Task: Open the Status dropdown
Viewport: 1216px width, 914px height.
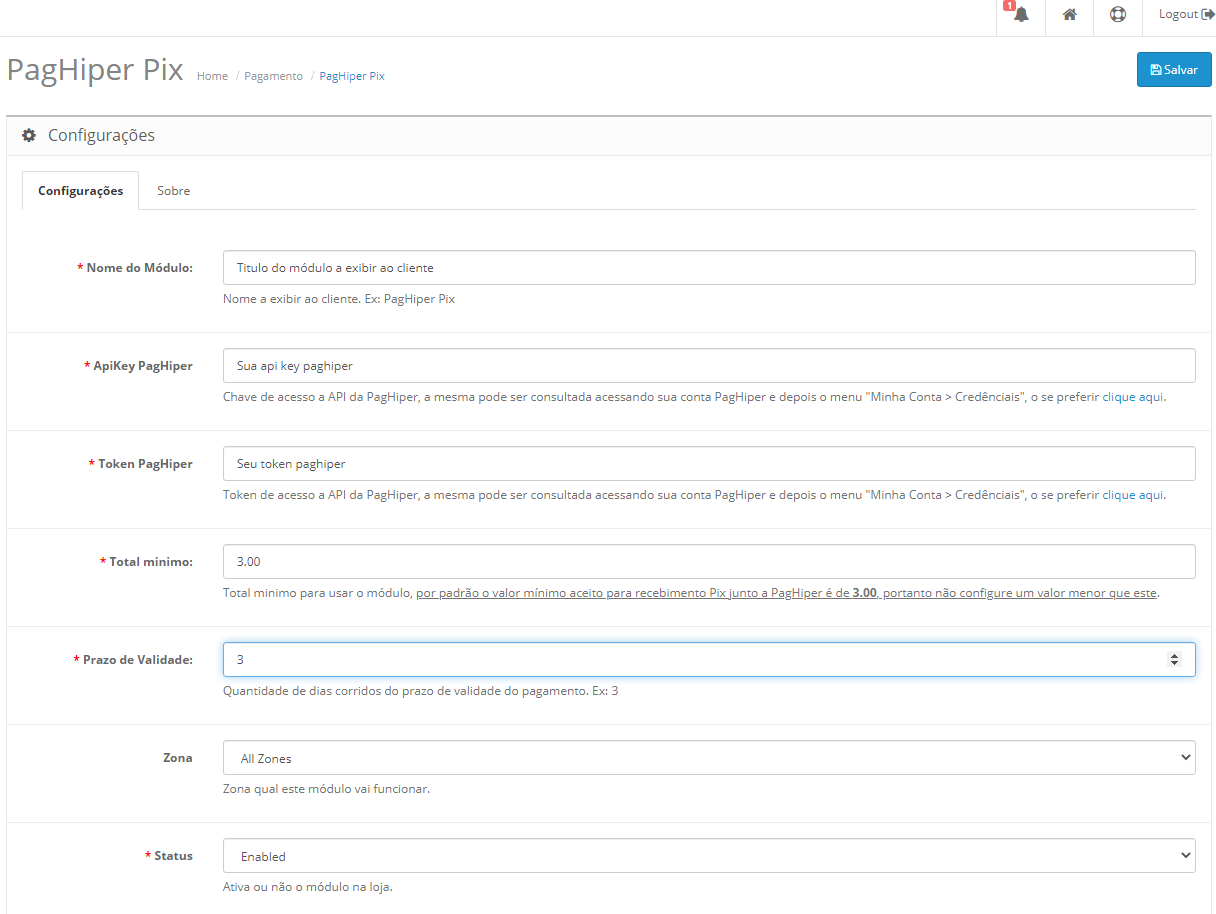Action: (x=709, y=856)
